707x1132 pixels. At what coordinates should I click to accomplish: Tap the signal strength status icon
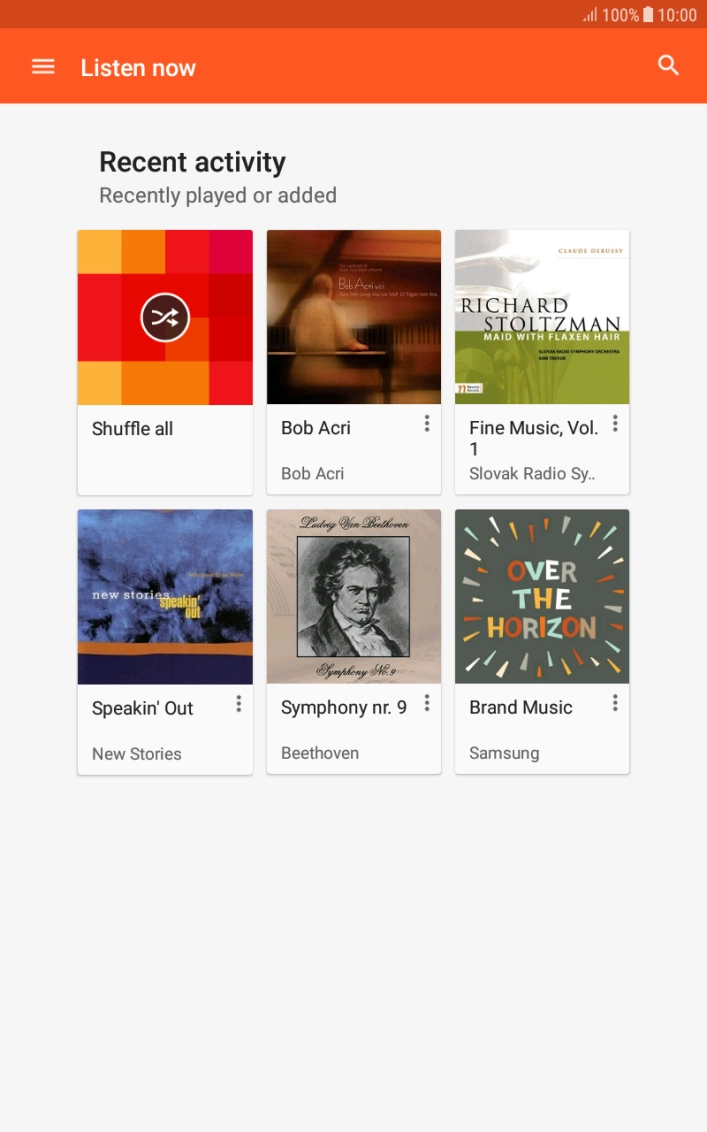[590, 15]
